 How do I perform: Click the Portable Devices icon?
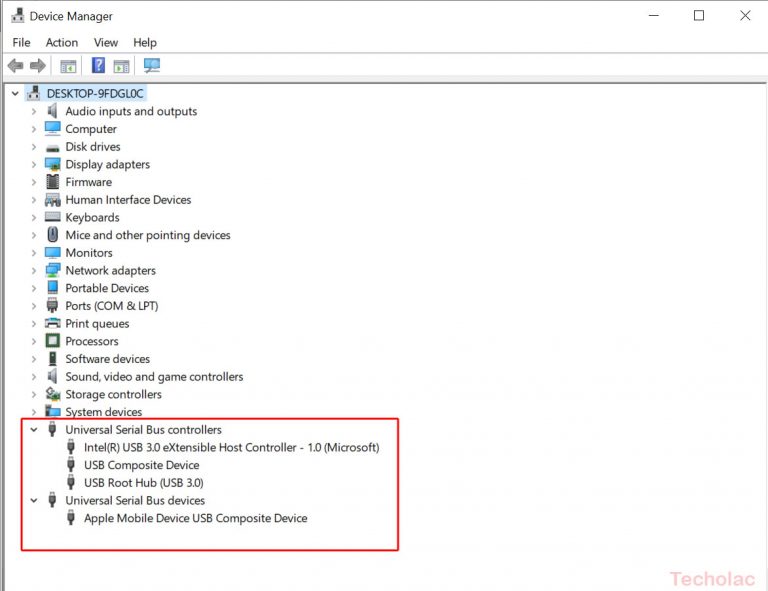52,287
